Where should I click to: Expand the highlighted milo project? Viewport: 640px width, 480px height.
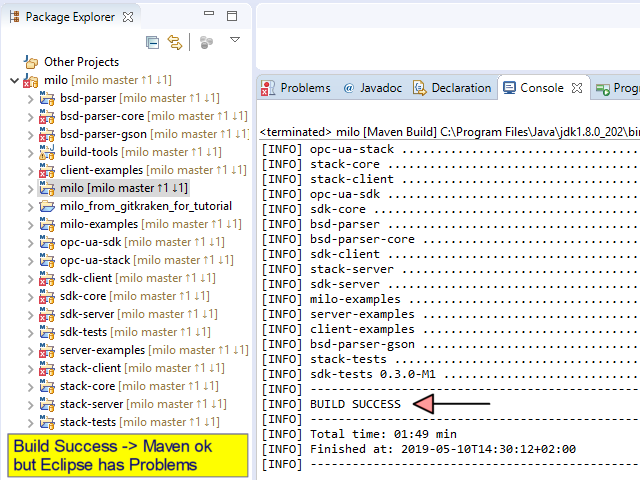(x=30, y=189)
